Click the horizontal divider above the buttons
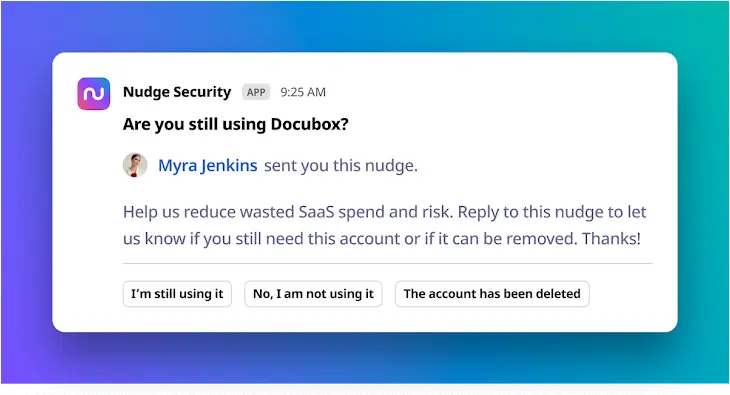The height and width of the screenshot is (395, 730). [388, 264]
